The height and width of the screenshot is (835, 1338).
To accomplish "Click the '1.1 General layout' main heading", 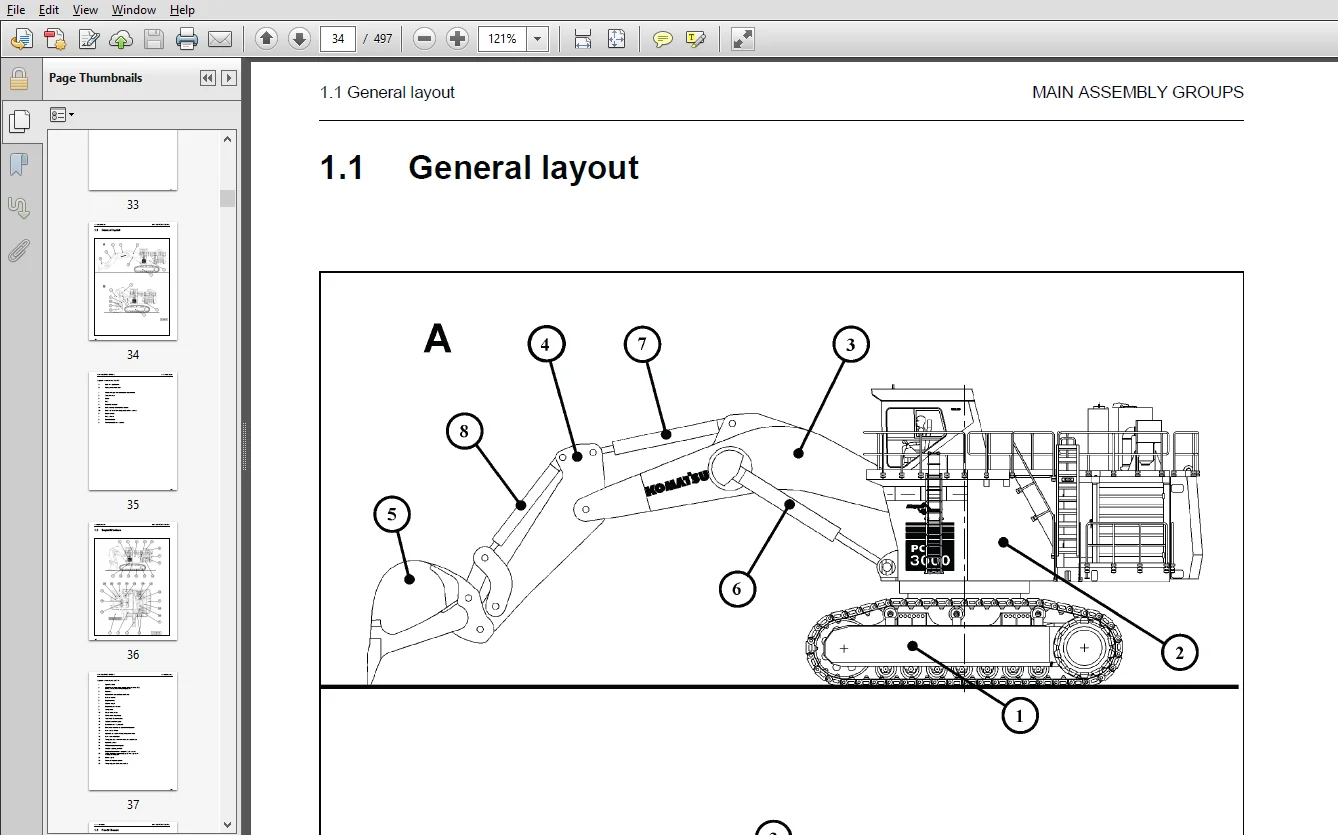I will [x=479, y=167].
